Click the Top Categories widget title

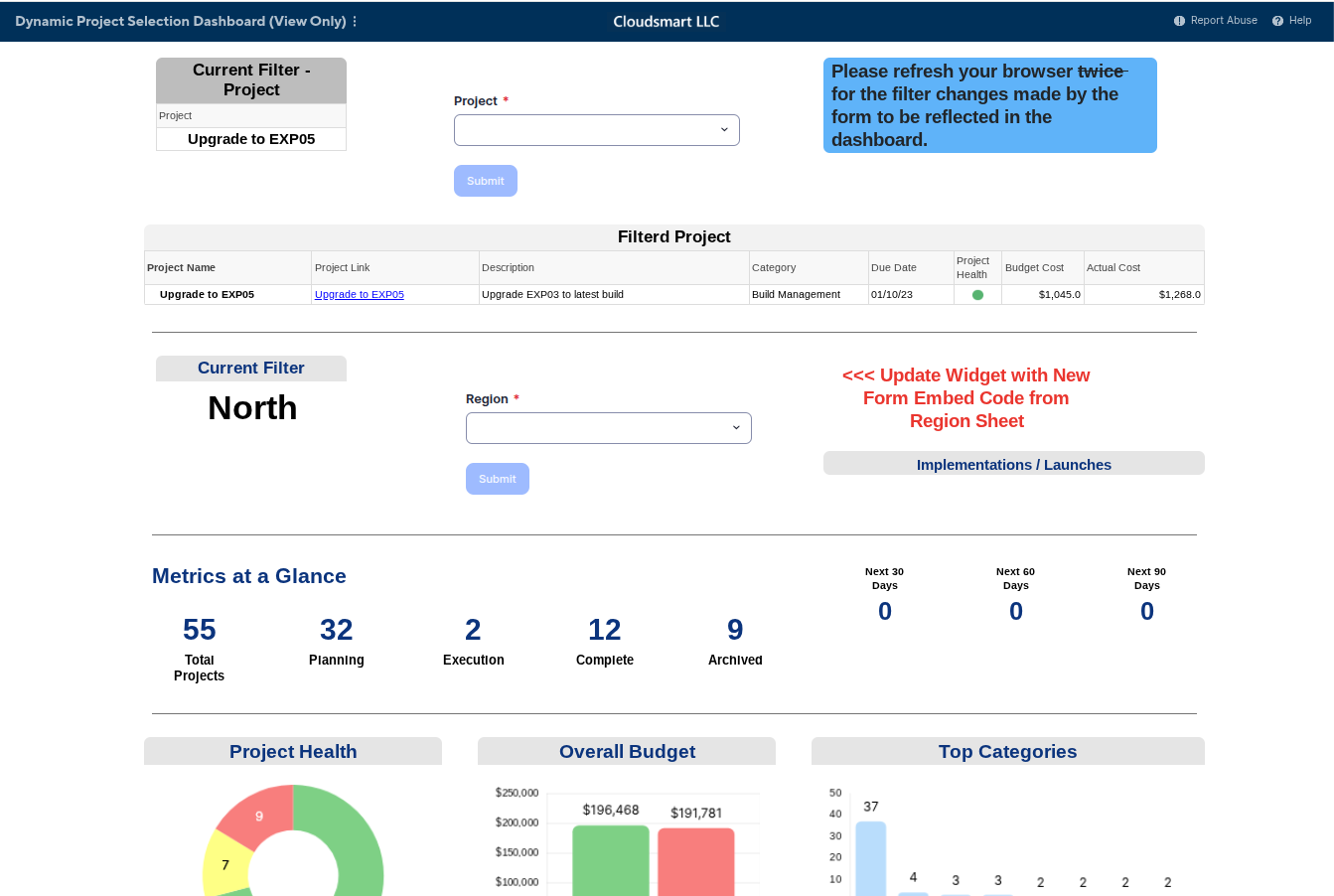pyautogui.click(x=1008, y=752)
